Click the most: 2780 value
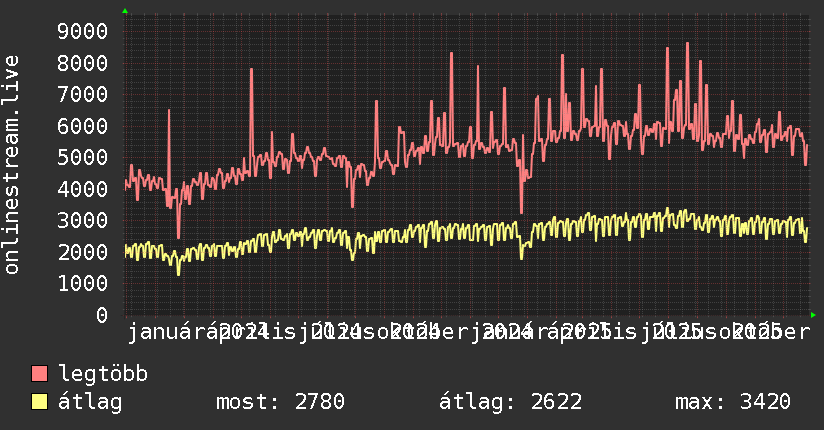Screen dimensions: 824x430 point(280,402)
